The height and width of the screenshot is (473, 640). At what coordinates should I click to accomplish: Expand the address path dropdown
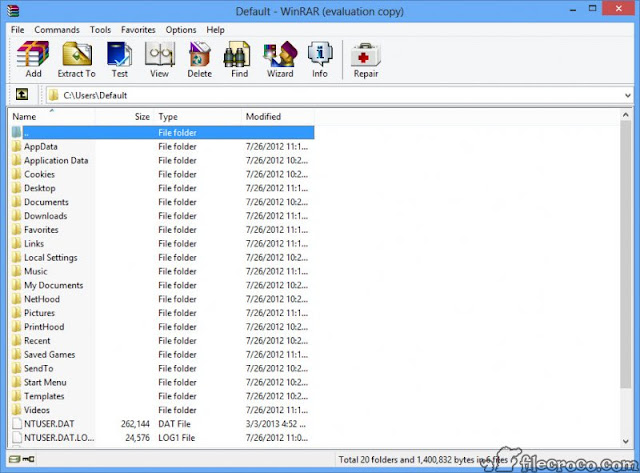[627, 95]
